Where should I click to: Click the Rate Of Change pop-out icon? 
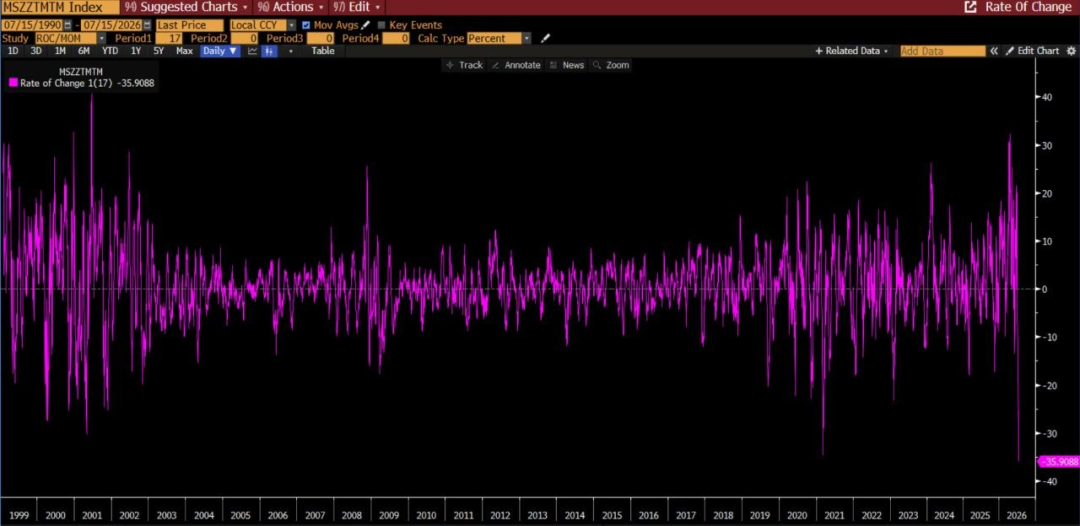click(x=970, y=8)
